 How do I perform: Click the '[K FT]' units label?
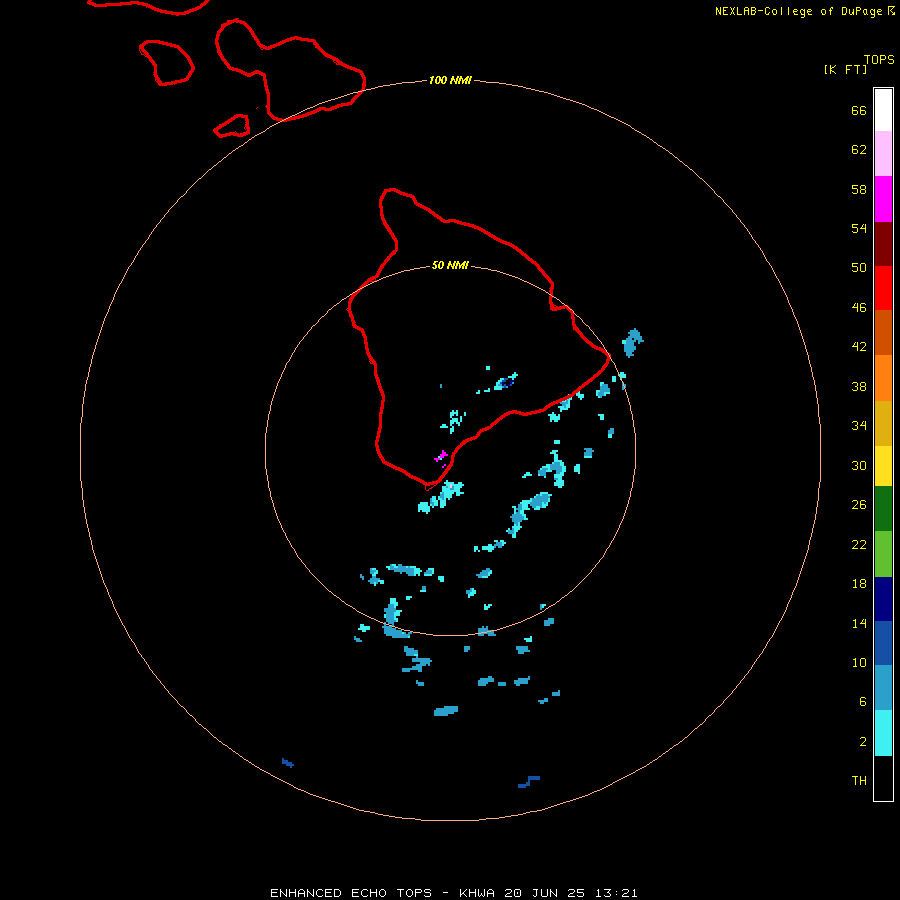point(845,69)
